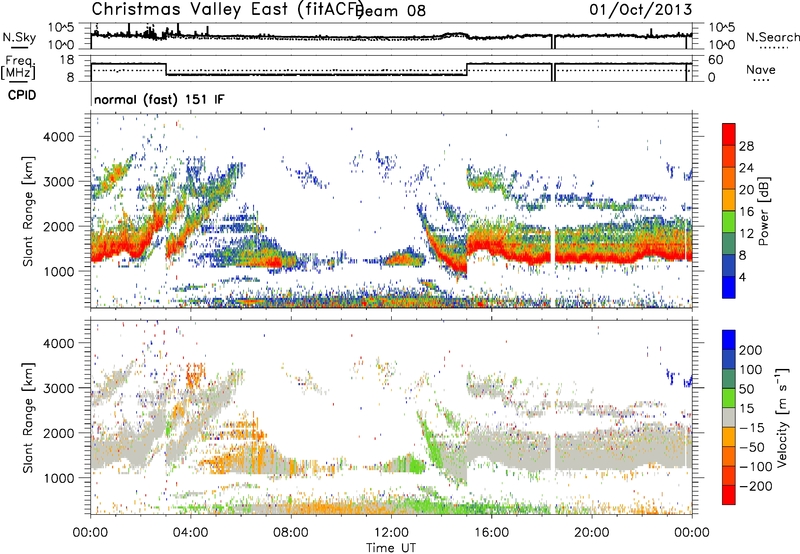Click the "−50" label on Velocity colorbar

(752, 447)
